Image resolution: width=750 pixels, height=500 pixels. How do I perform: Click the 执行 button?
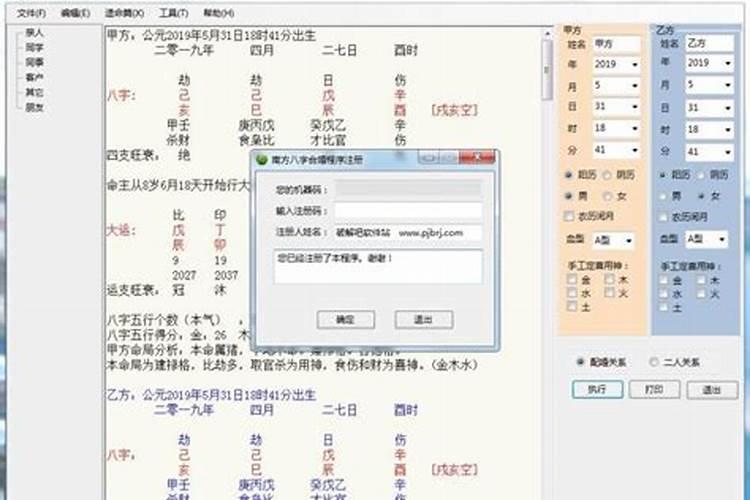click(x=597, y=389)
